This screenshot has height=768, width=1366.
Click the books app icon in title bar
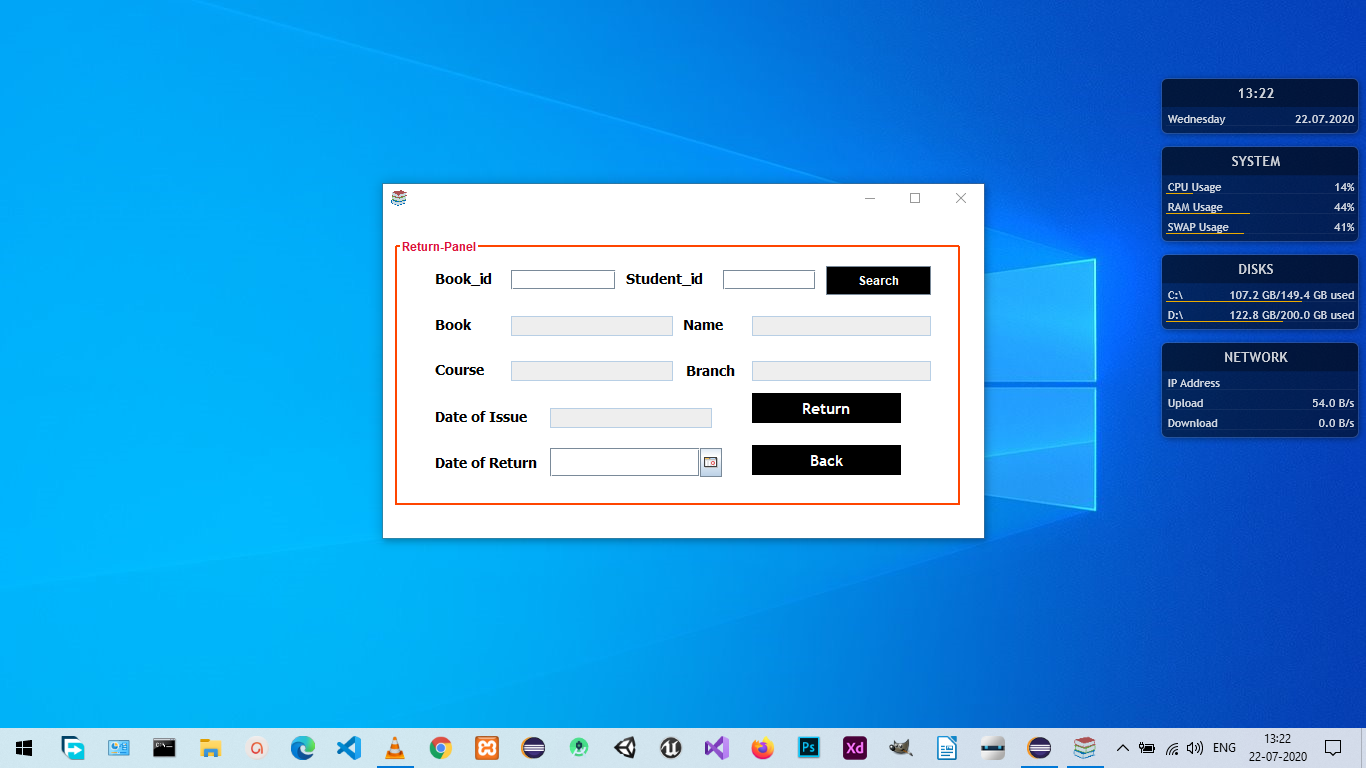pos(399,198)
